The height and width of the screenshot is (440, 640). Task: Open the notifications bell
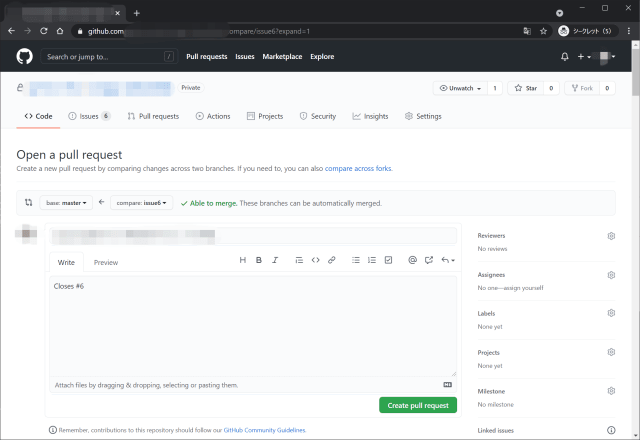(x=564, y=57)
